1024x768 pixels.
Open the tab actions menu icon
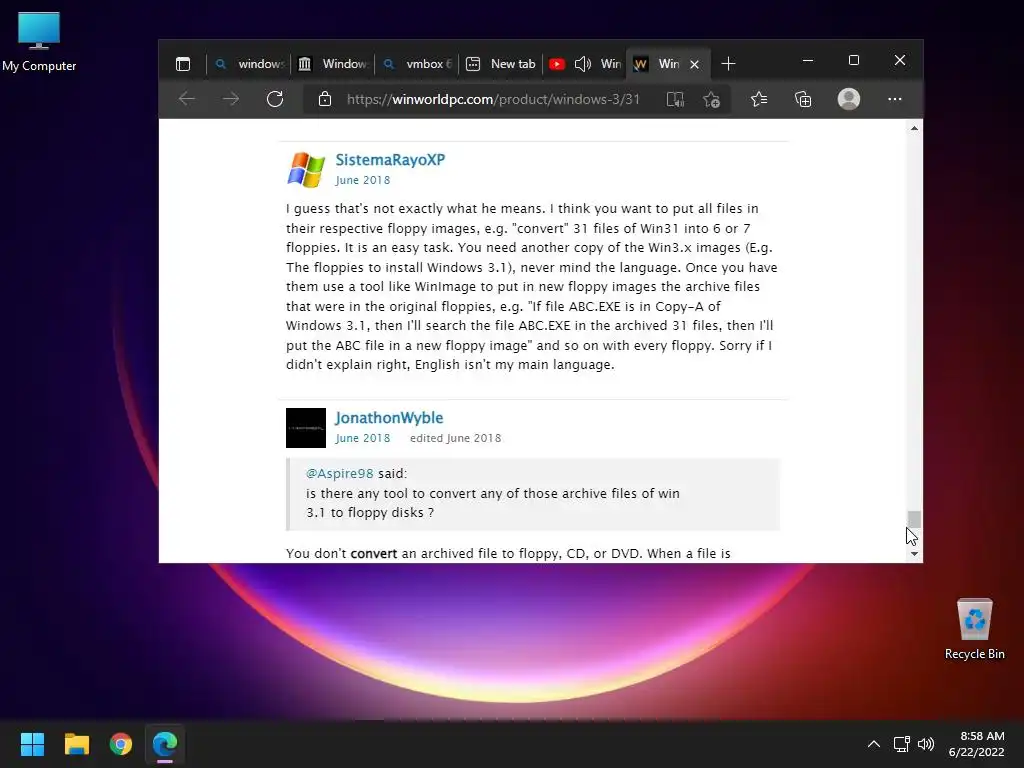183,64
